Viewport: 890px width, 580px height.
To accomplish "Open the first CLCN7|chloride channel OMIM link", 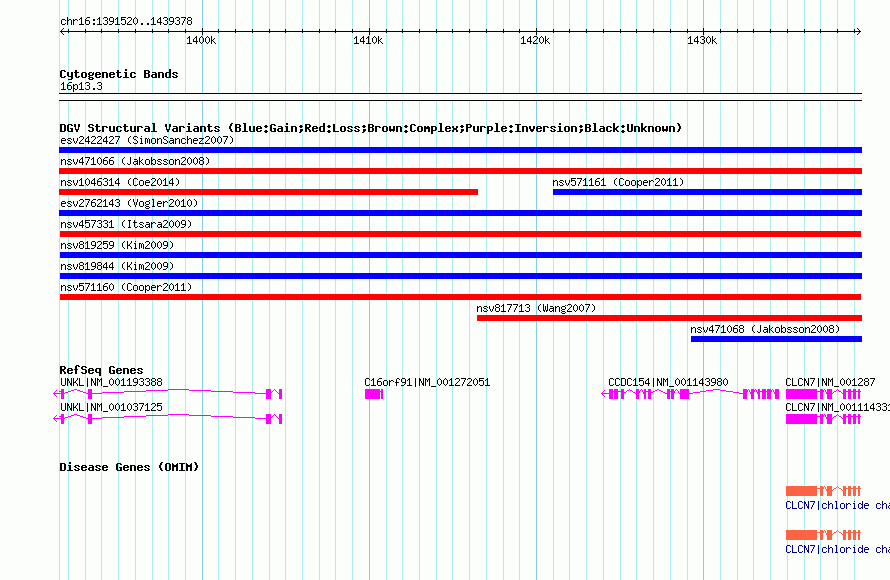I will click(837, 505).
